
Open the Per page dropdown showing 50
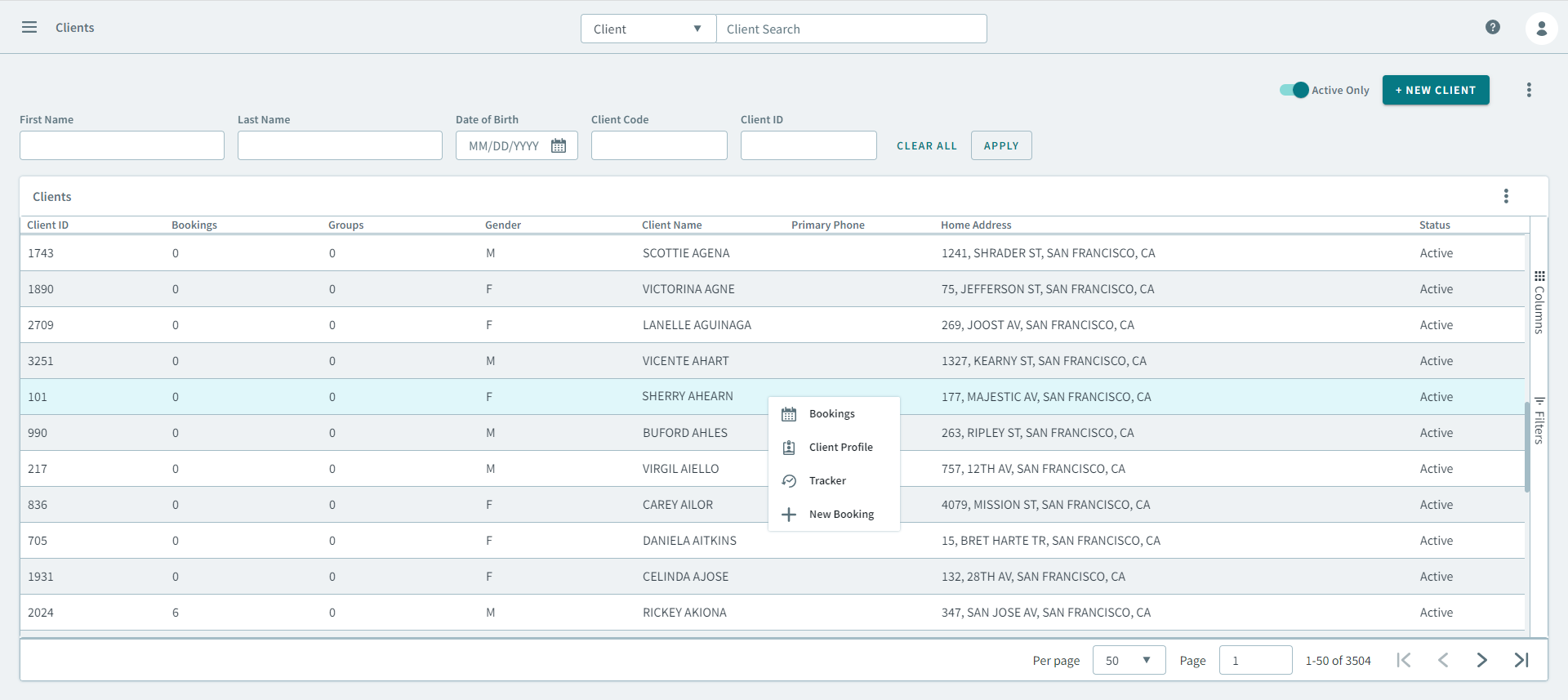1129,660
